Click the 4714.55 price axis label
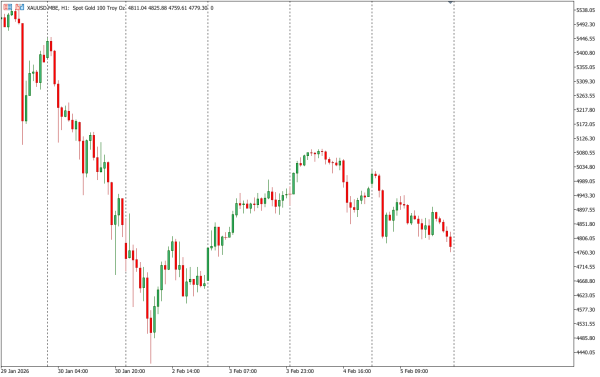This screenshot has height=377, width=600. [586, 267]
